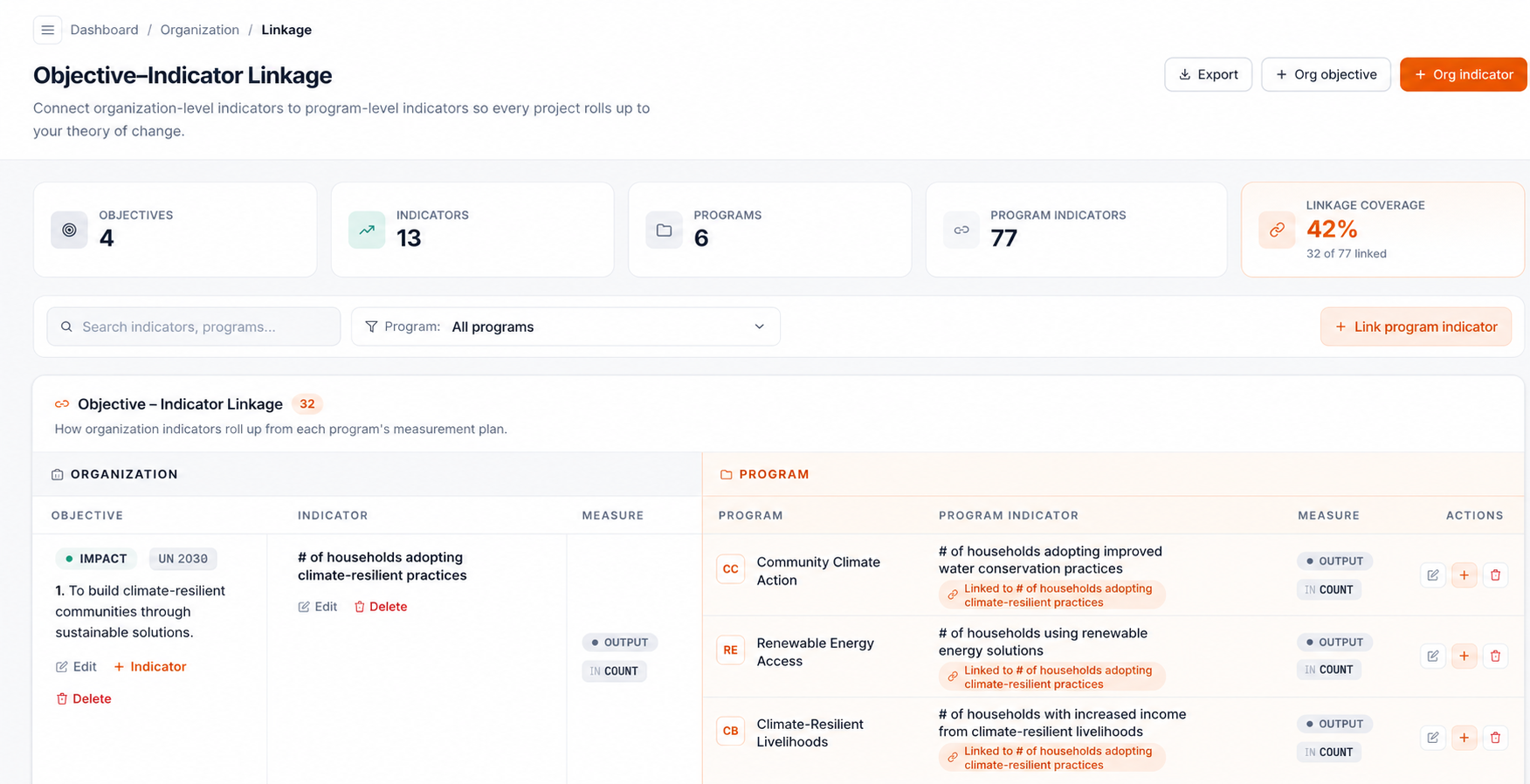Click the Program section folder icon
This screenshot has width=1530, height=784.
[726, 474]
